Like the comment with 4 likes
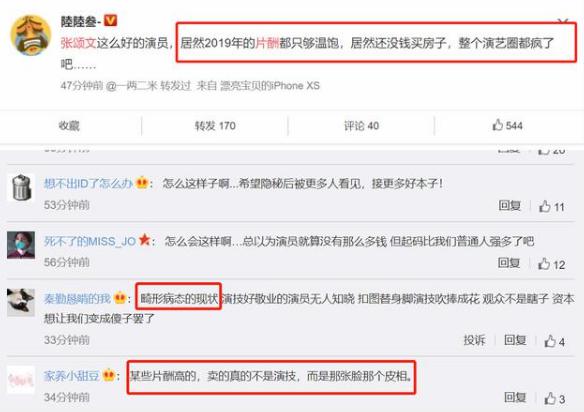Image resolution: width=584 pixels, height=412 pixels. [x=555, y=341]
